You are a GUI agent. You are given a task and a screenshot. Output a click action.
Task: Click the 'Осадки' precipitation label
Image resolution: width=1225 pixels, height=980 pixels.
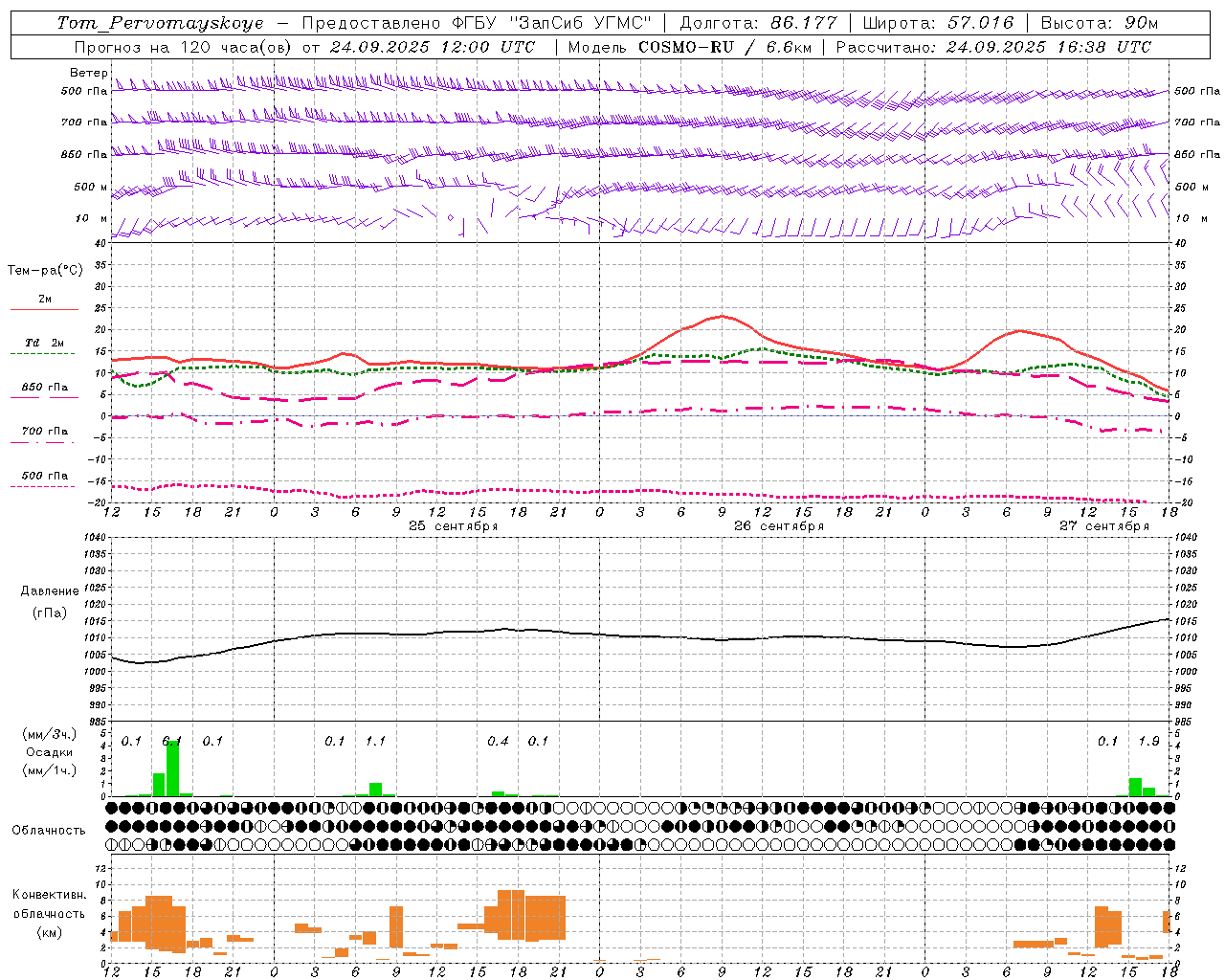[x=49, y=752]
